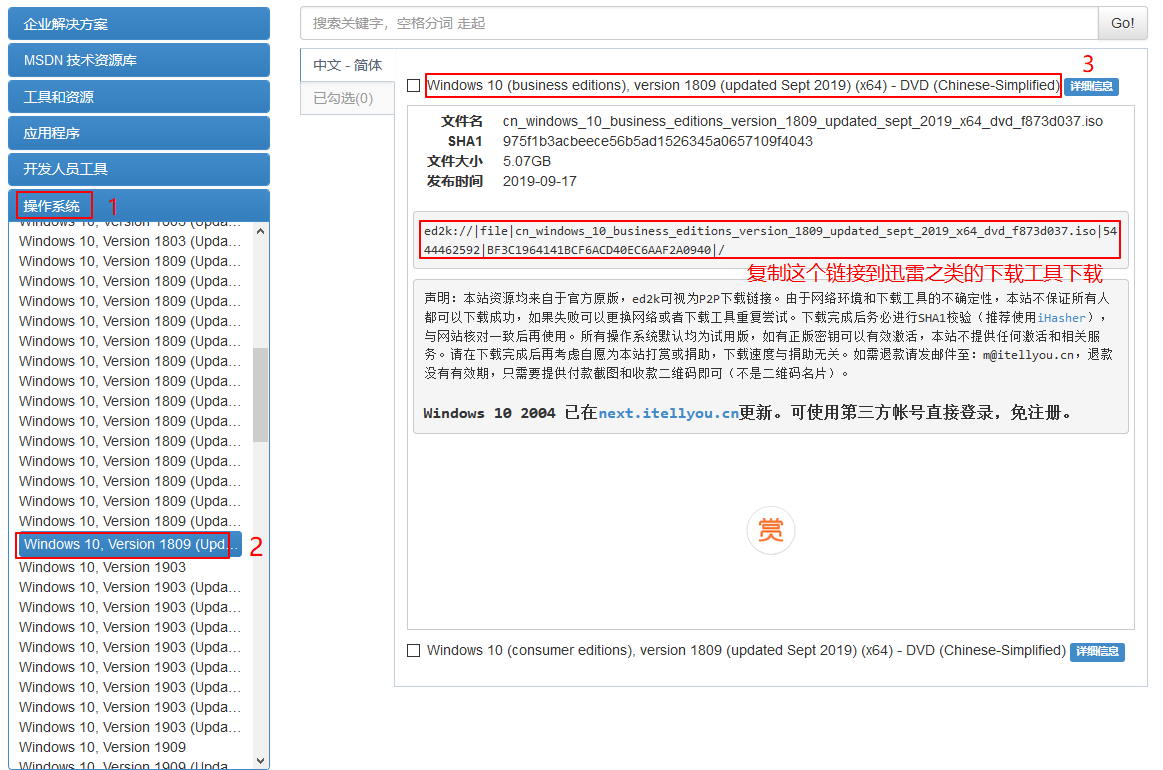This screenshot has height=770, width=1163.
Task: Expand the 开发人员工具 section
Action: [139, 169]
